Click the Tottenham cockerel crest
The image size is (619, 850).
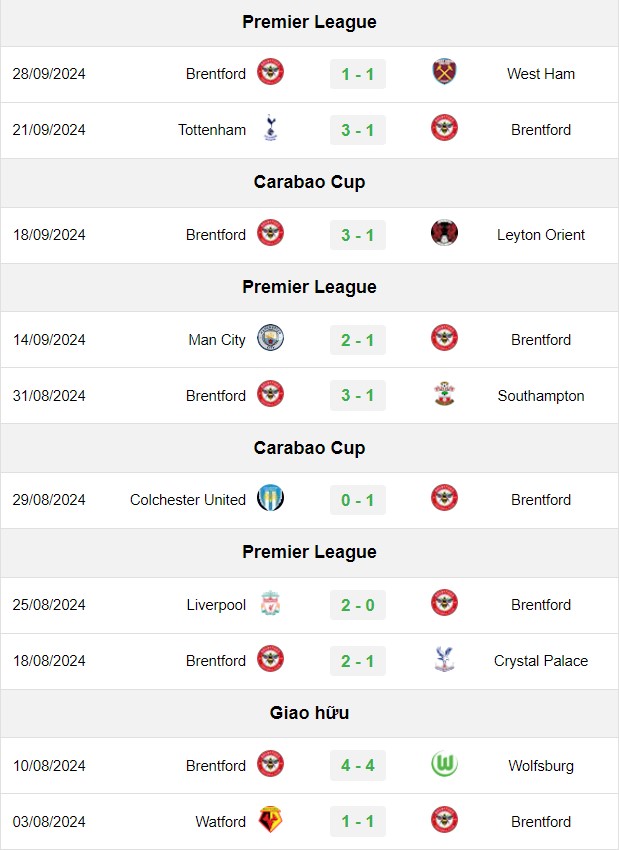(270, 128)
